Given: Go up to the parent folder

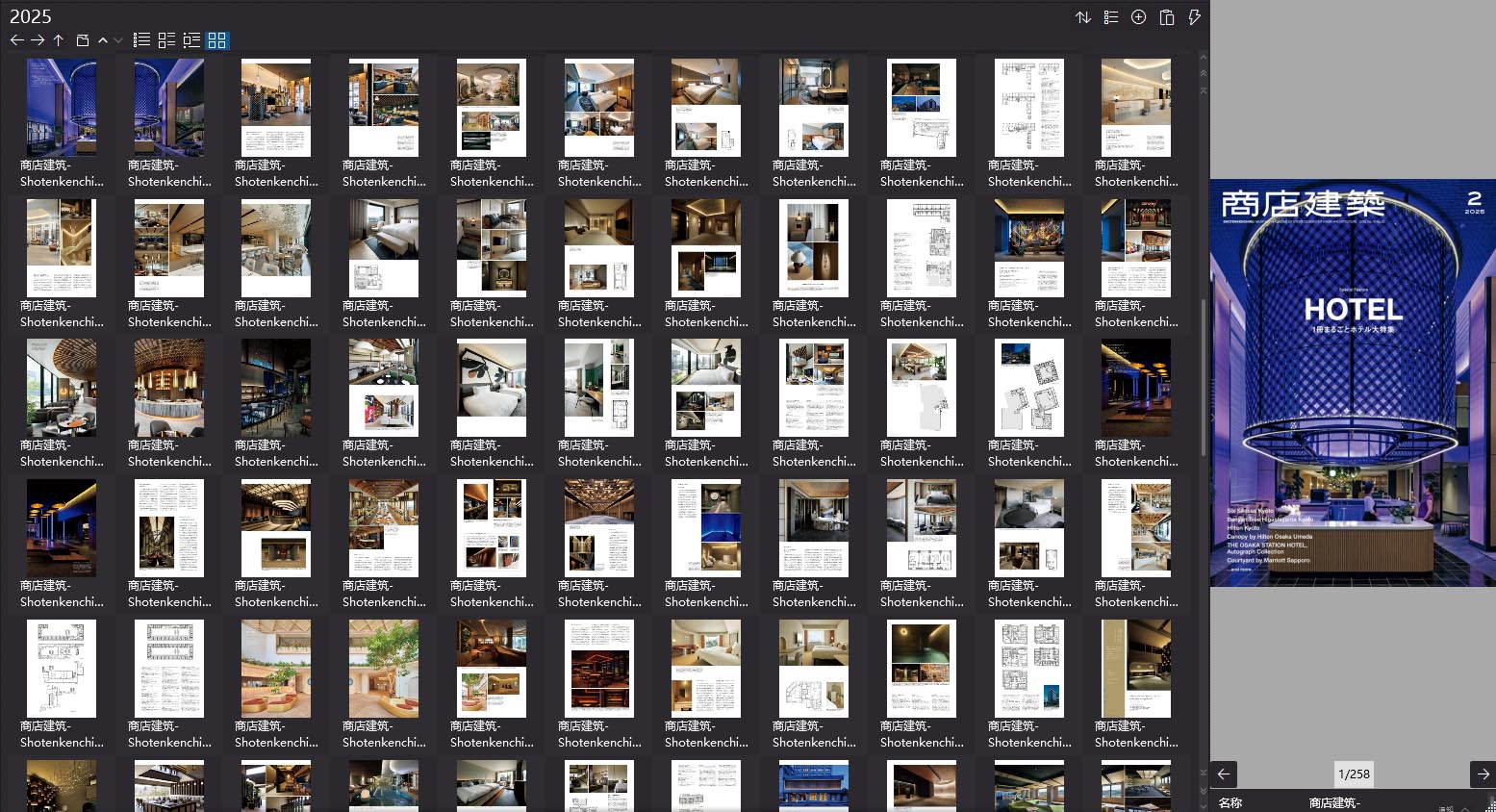Looking at the screenshot, I should click(59, 40).
